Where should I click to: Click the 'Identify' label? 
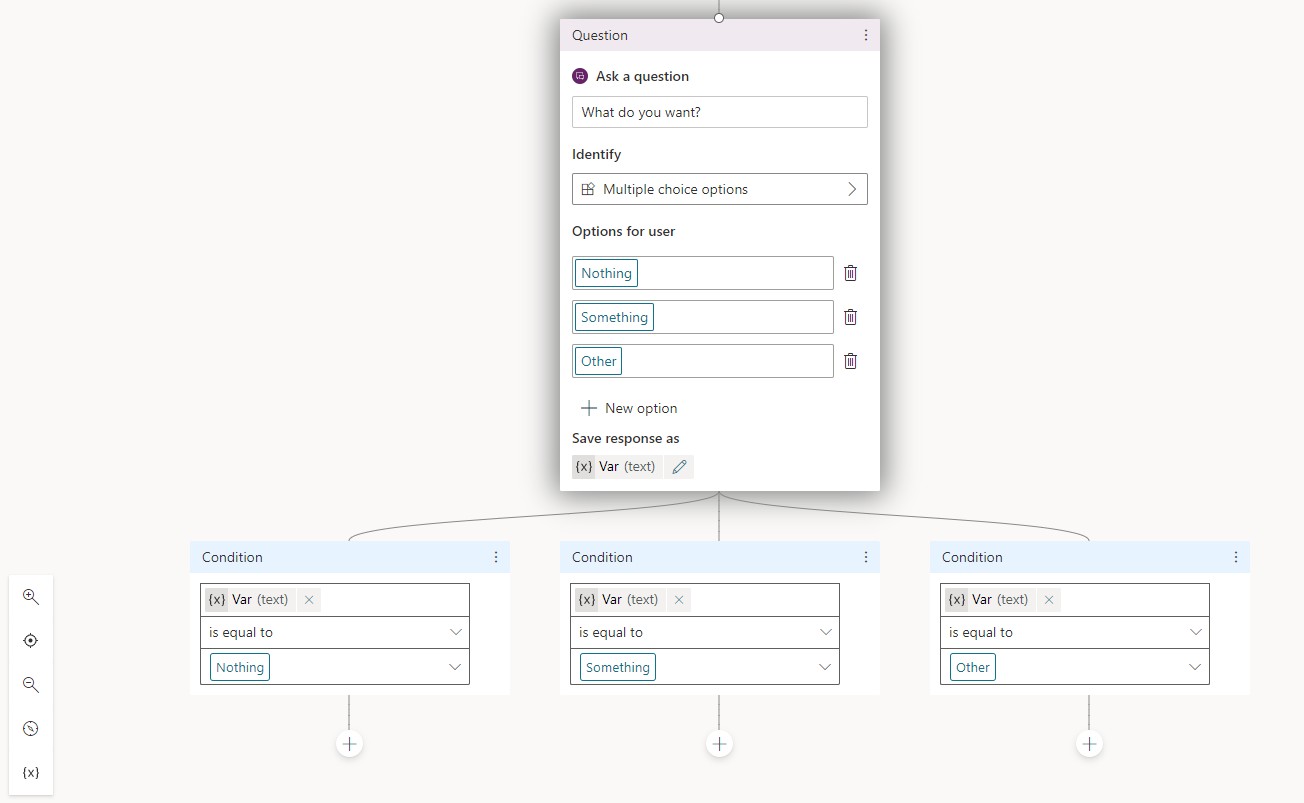coord(597,154)
